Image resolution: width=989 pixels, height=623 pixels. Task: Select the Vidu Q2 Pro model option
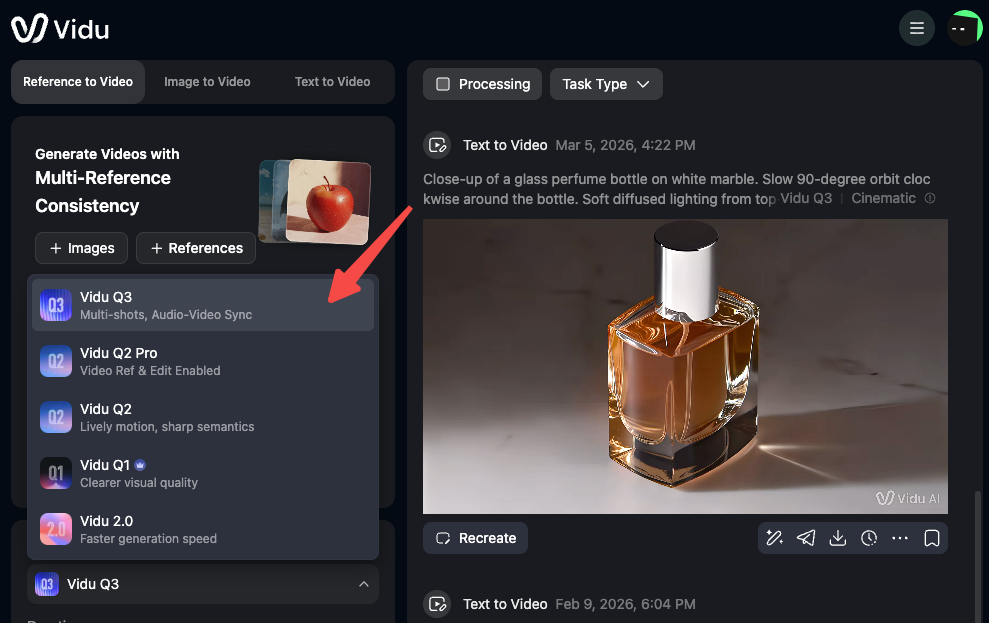pyautogui.click(x=203, y=361)
